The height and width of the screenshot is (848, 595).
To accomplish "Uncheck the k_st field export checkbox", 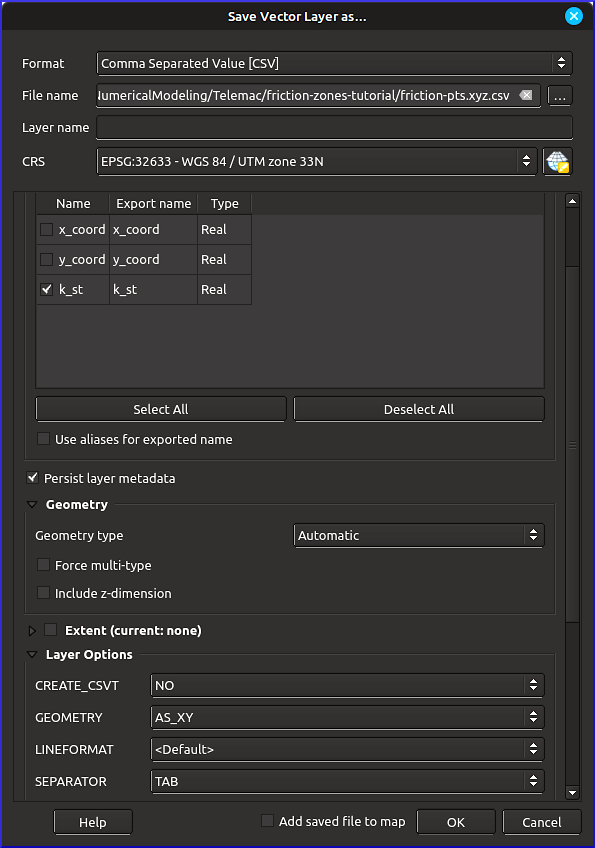I will (x=45, y=289).
